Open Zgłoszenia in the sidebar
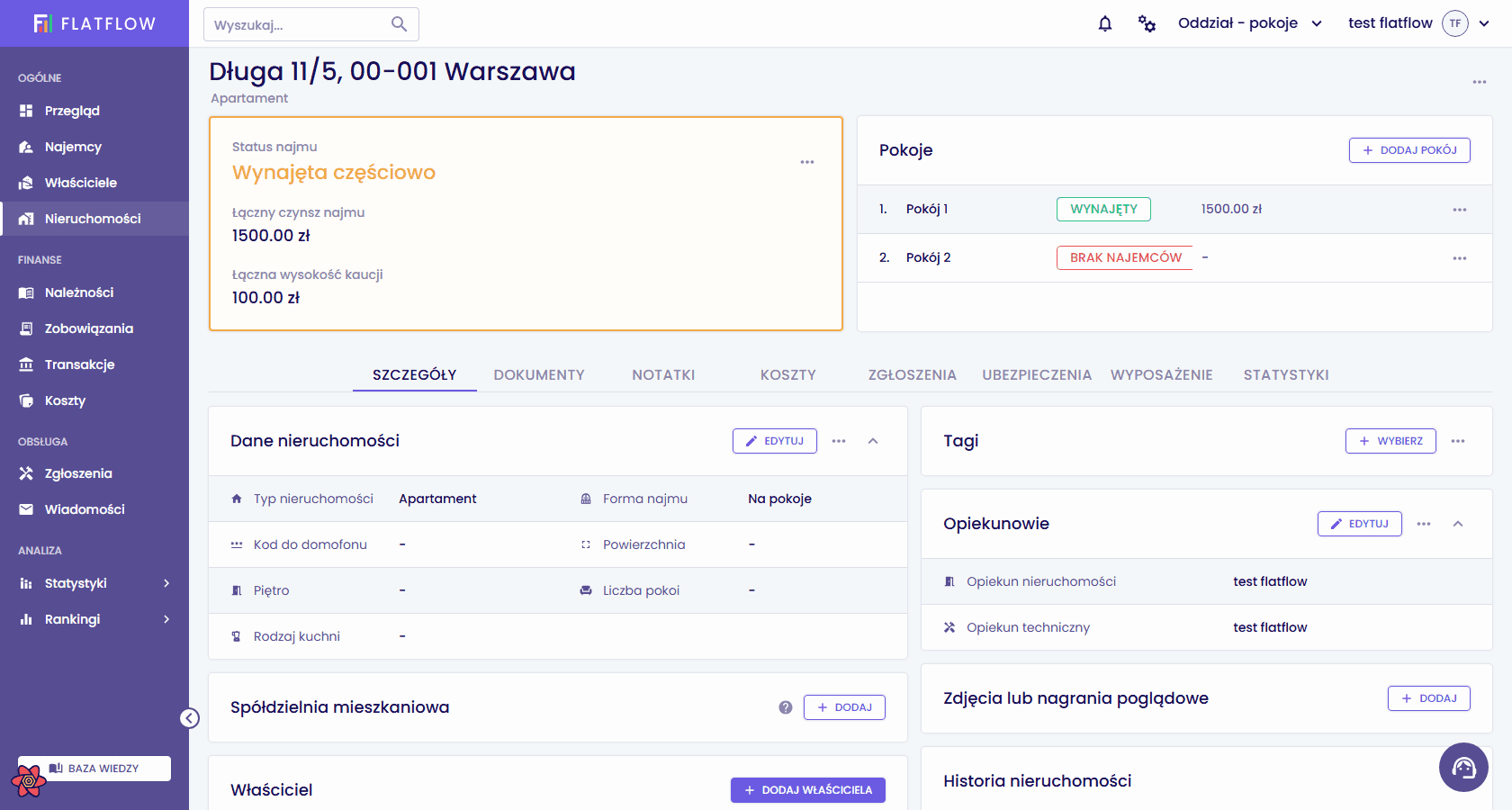This screenshot has width=1512, height=810. 94,473
